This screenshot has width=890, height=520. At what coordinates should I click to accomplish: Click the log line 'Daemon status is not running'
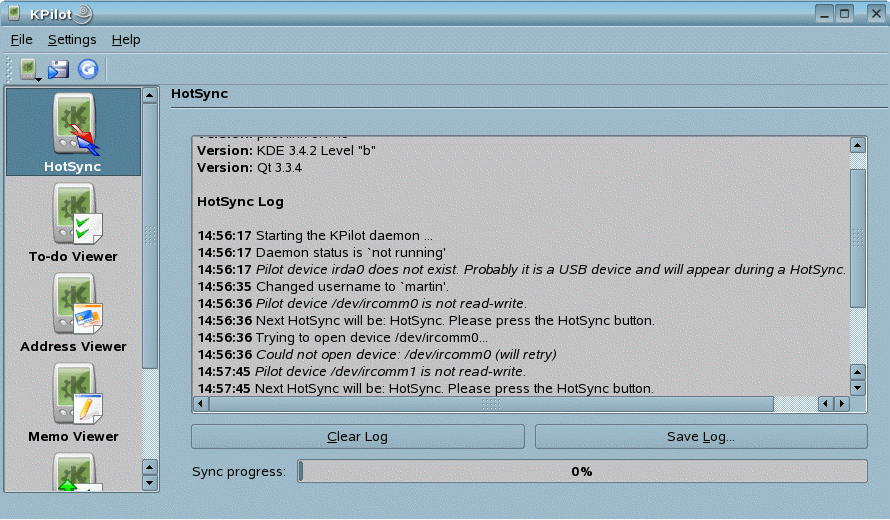click(322, 253)
